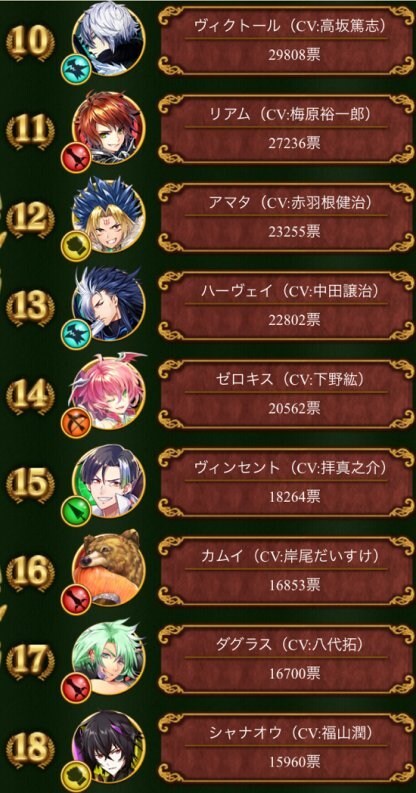This screenshot has height=793, width=416.
Task: Click the green spear icon beside rank 15
Action: 76,511
